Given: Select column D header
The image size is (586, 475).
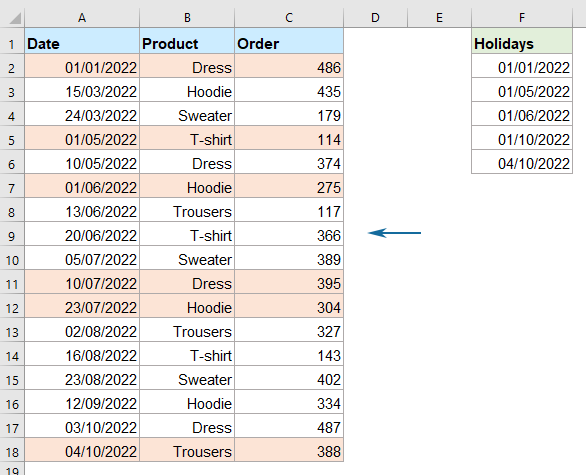Looking at the screenshot, I should (375, 18).
